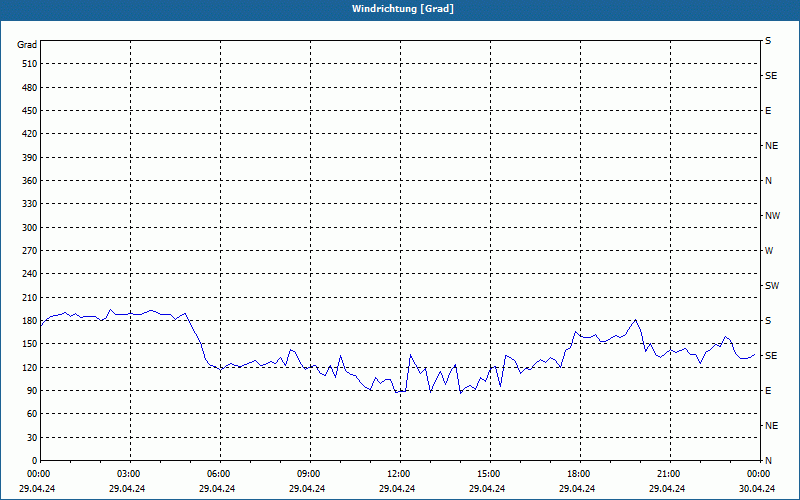Click the 30 degree axis label
The height and width of the screenshot is (500, 800).
[32, 438]
